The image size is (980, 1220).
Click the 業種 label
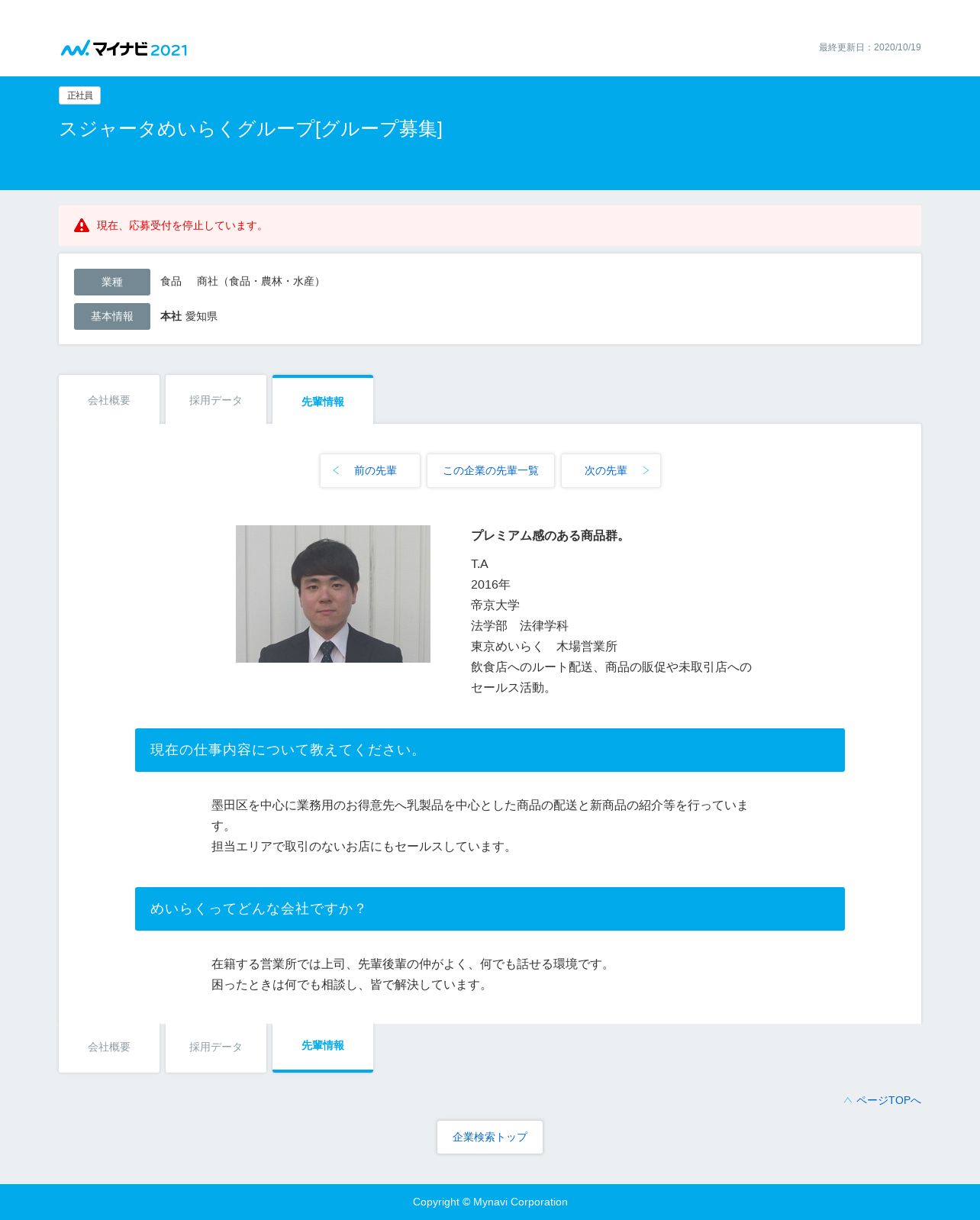pos(112,282)
